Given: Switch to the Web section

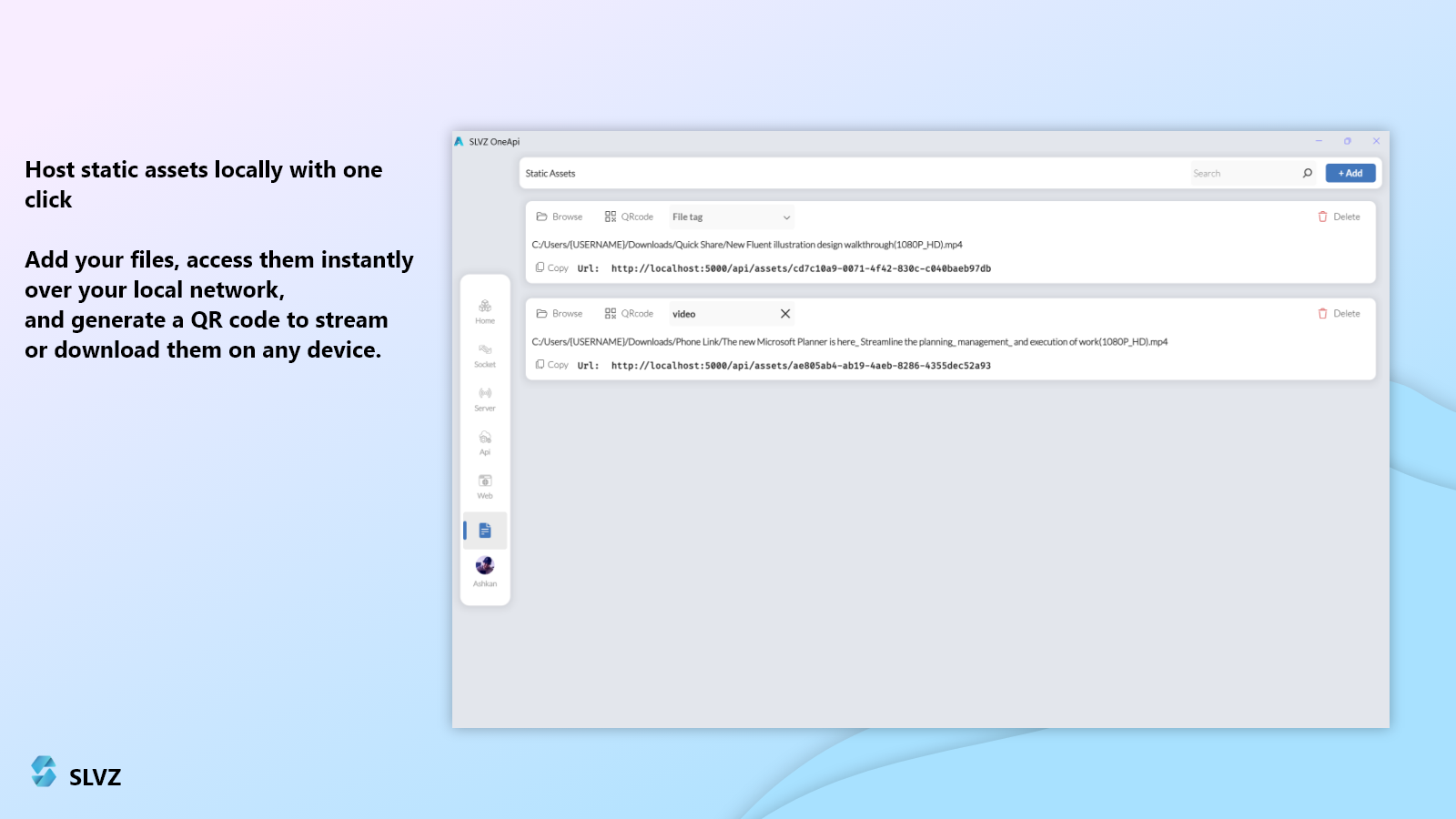Looking at the screenshot, I should 485,486.
